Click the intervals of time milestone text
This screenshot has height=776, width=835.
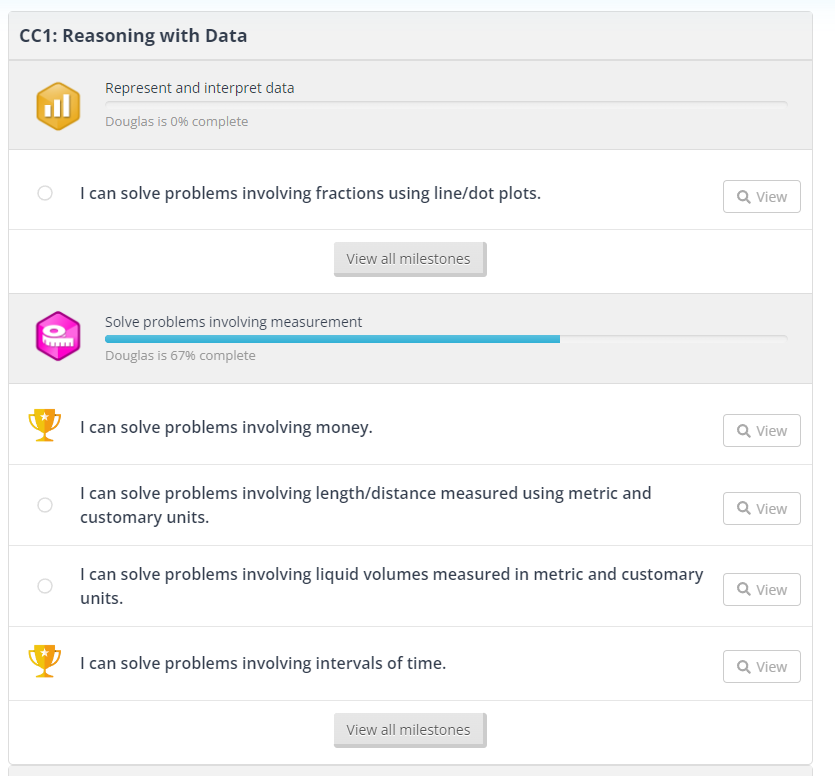[x=263, y=663]
